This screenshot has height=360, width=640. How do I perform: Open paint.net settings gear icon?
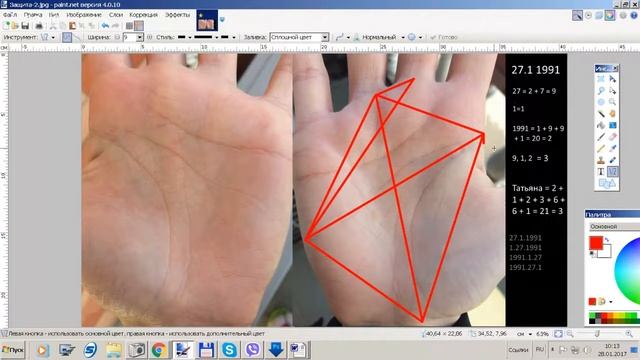[x=623, y=16]
